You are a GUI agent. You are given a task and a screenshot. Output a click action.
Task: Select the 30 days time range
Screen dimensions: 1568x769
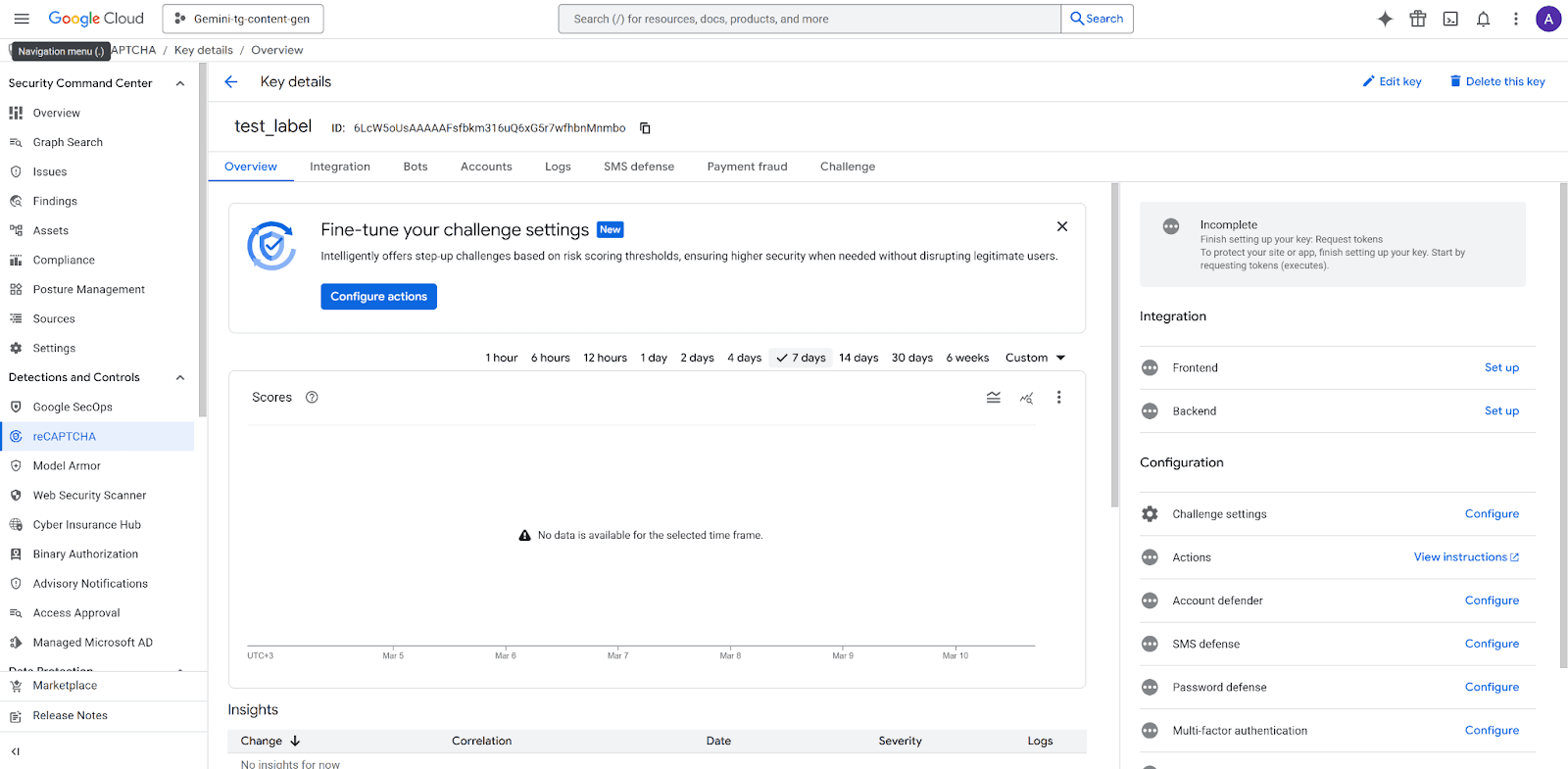point(911,358)
